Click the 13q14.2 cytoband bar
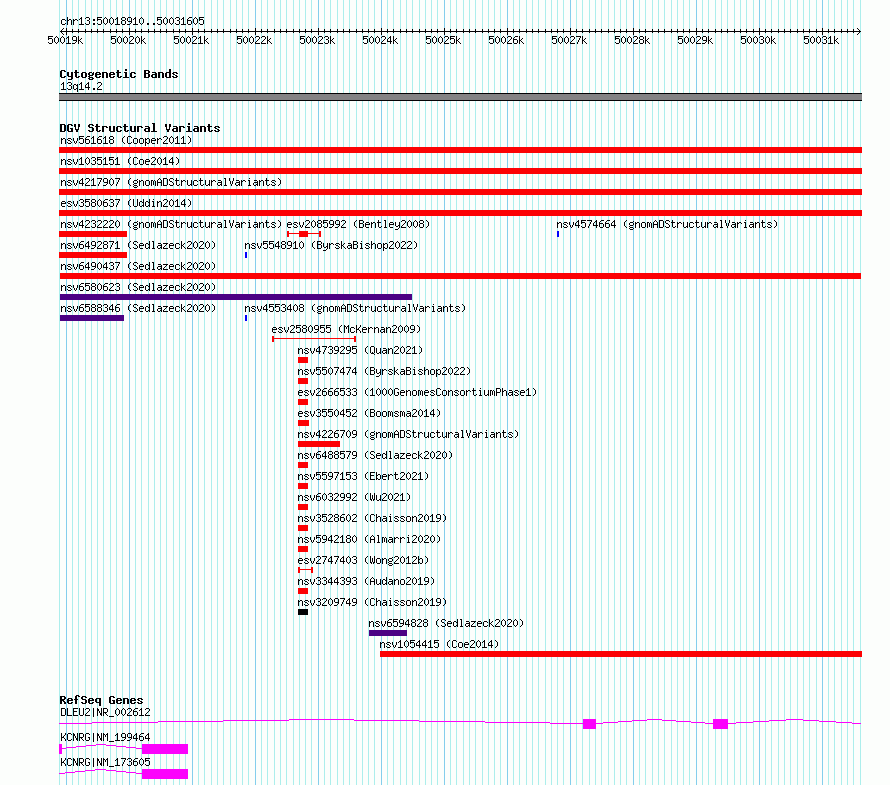890x785 pixels. click(x=460, y=97)
